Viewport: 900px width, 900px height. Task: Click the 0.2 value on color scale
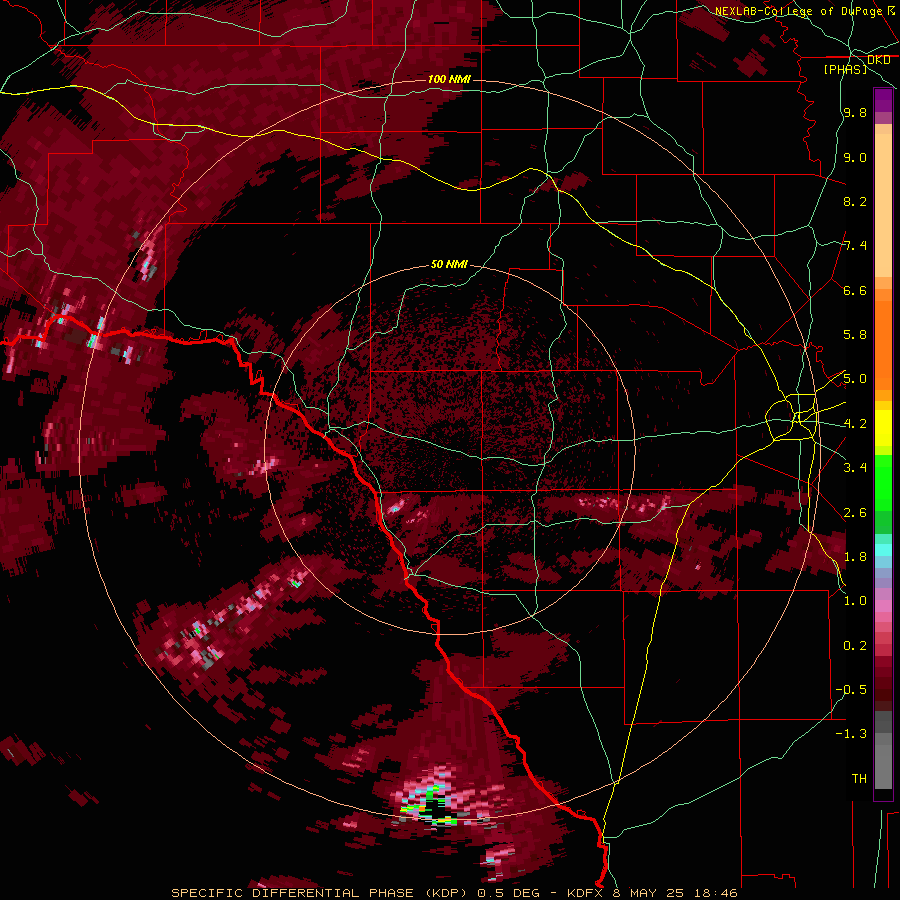pyautogui.click(x=855, y=646)
